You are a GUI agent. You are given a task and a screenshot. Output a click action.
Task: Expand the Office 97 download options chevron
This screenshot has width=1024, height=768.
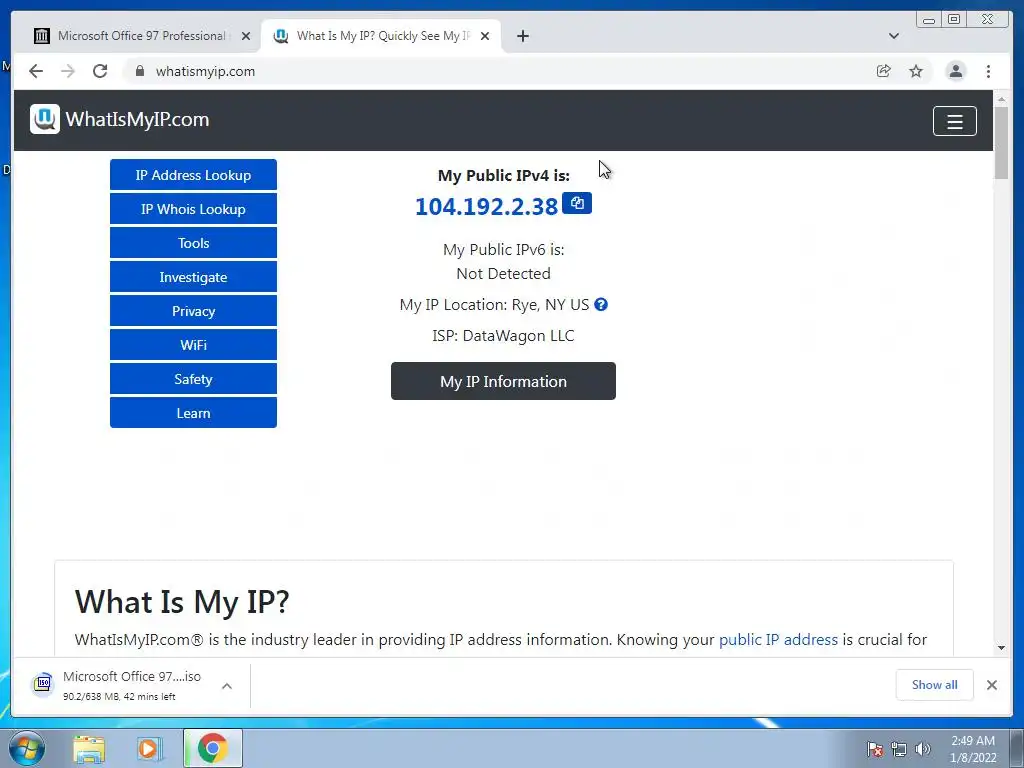point(227,686)
